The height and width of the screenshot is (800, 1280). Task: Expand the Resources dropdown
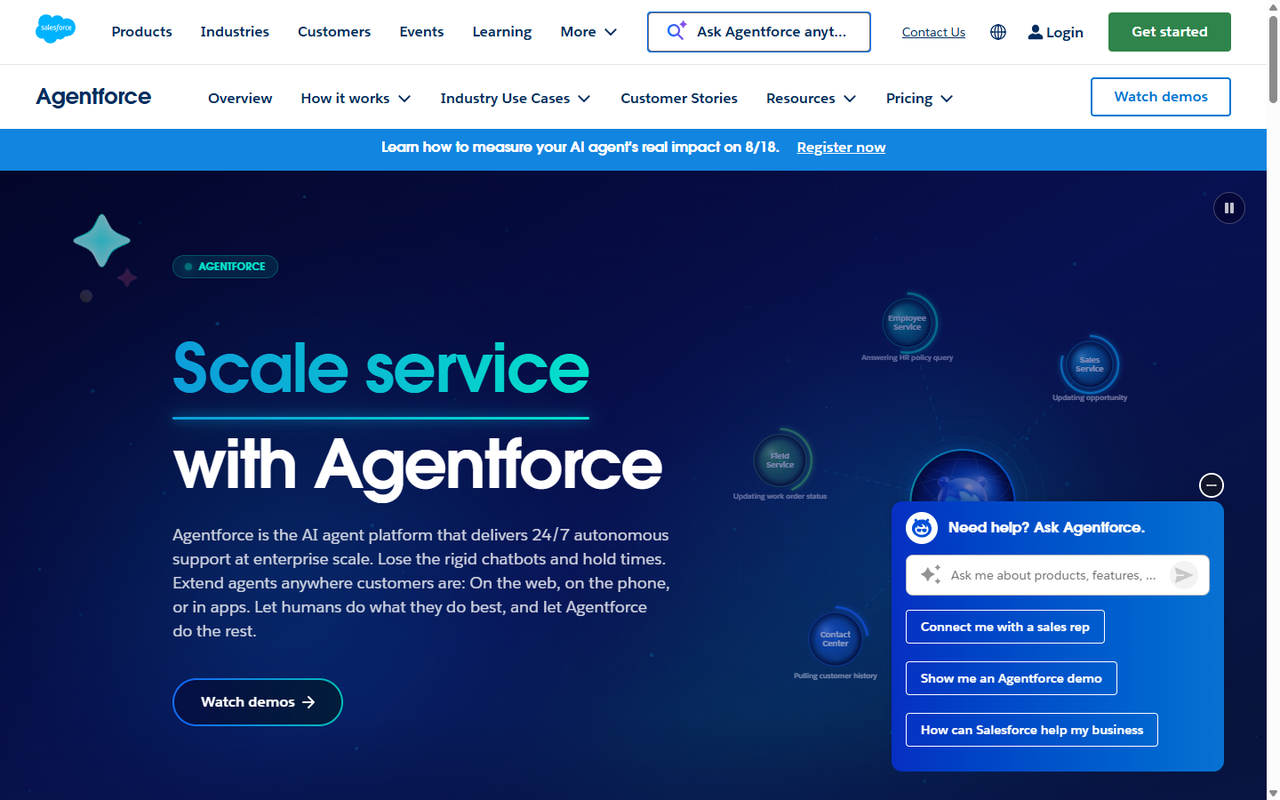[811, 98]
